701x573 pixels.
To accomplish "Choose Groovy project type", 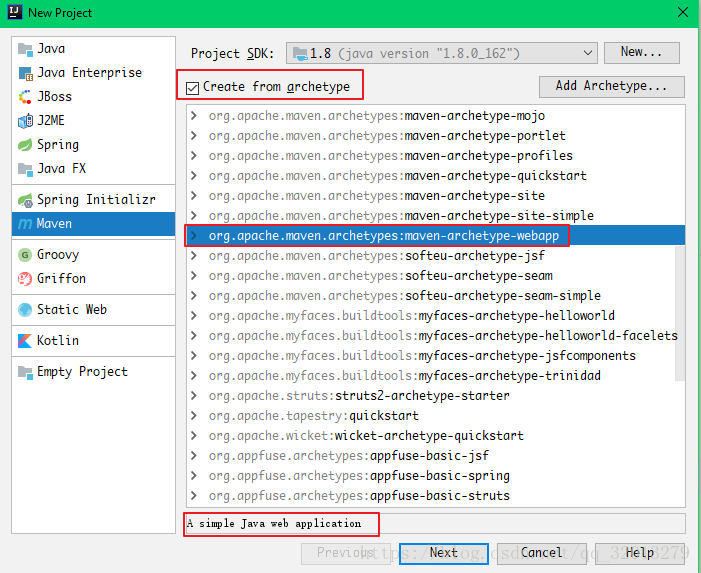I will point(93,255).
